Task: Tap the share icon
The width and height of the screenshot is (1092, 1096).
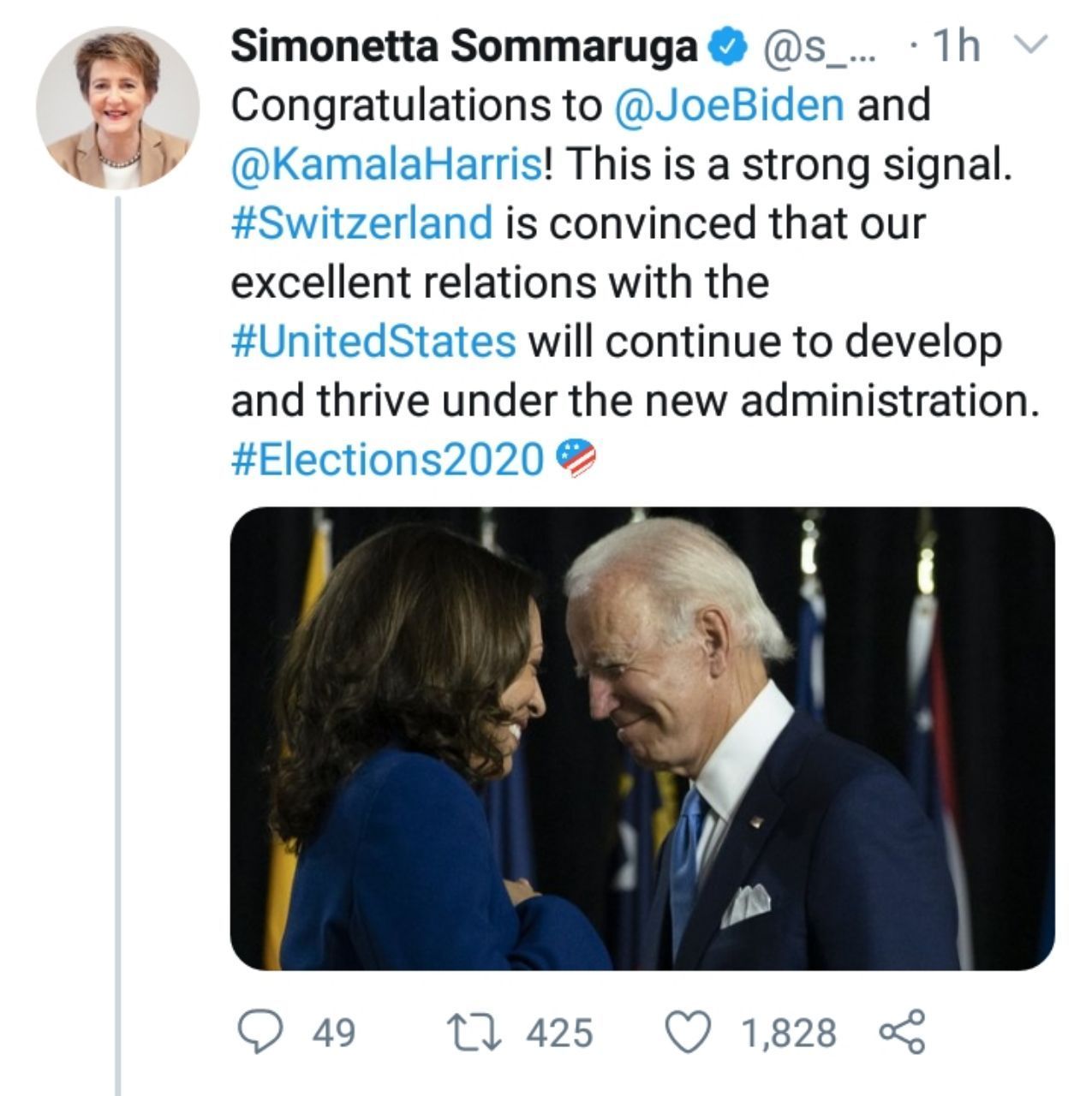Action: pyautogui.click(x=902, y=1032)
